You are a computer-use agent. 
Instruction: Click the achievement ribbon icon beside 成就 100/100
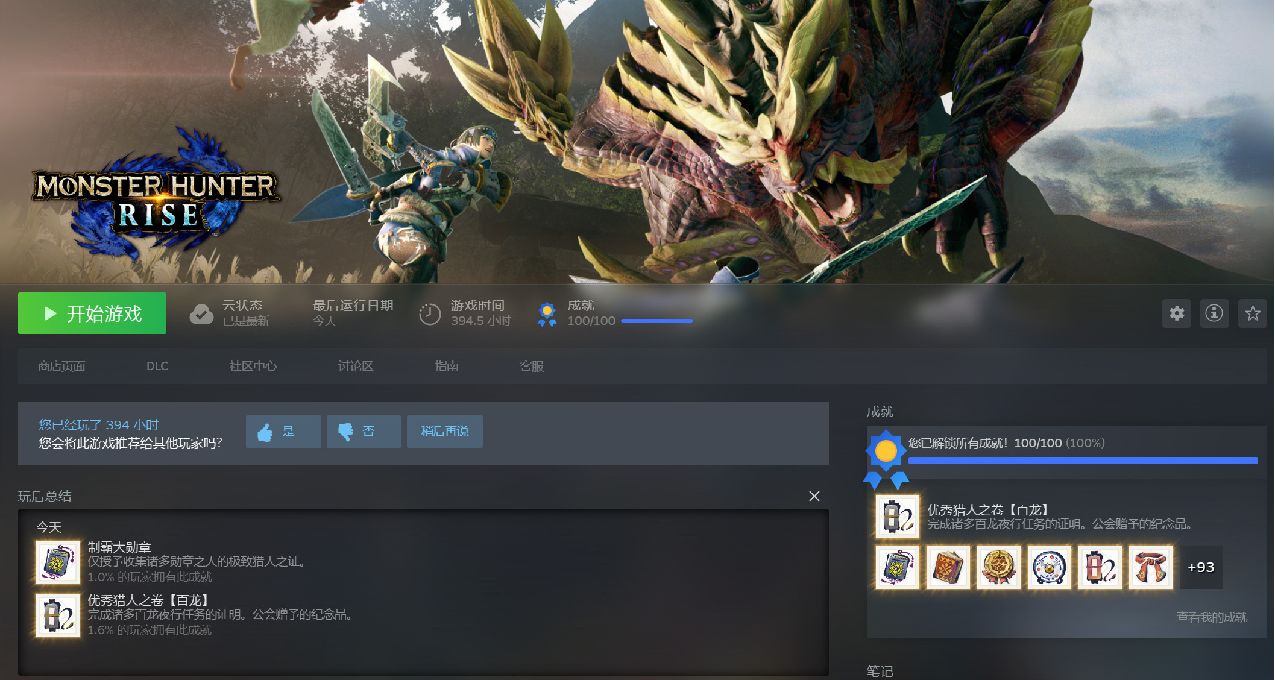click(x=547, y=314)
